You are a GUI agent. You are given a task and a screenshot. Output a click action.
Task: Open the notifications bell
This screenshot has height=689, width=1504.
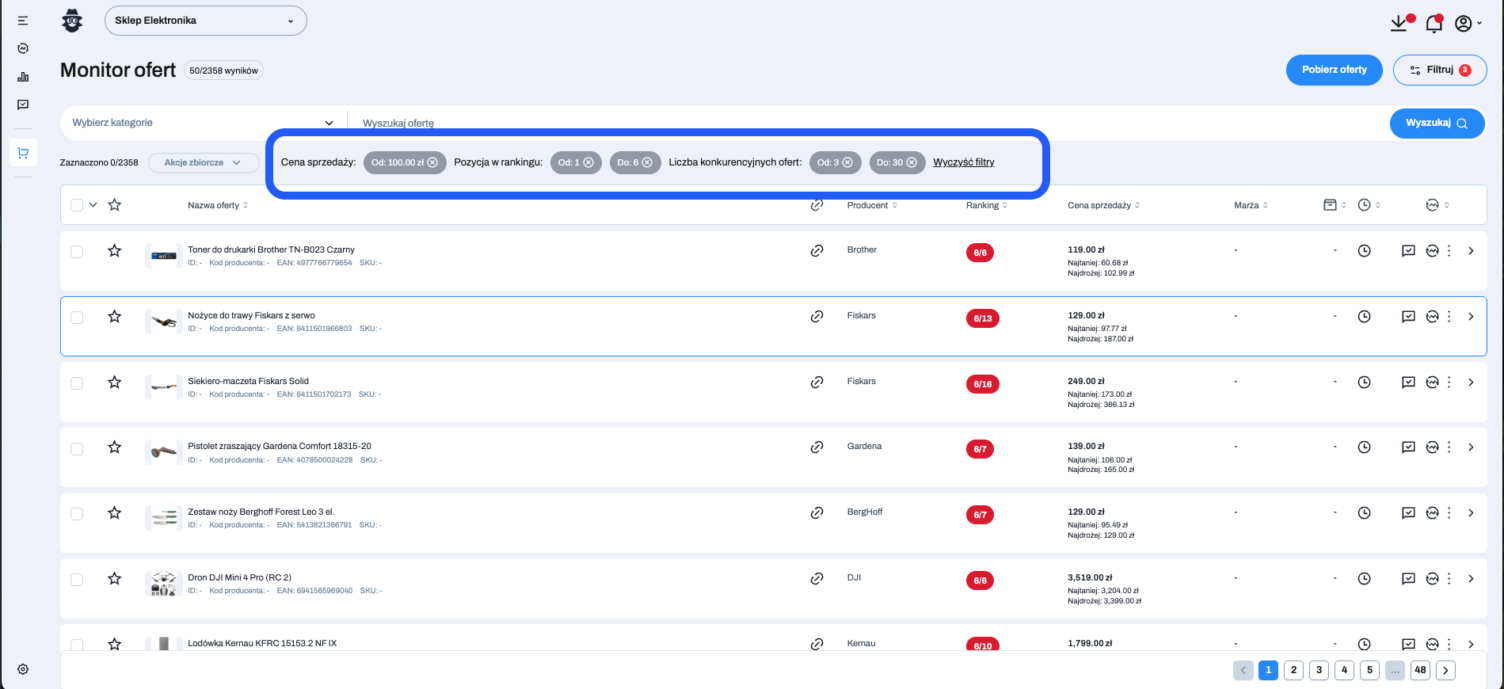click(x=1433, y=23)
